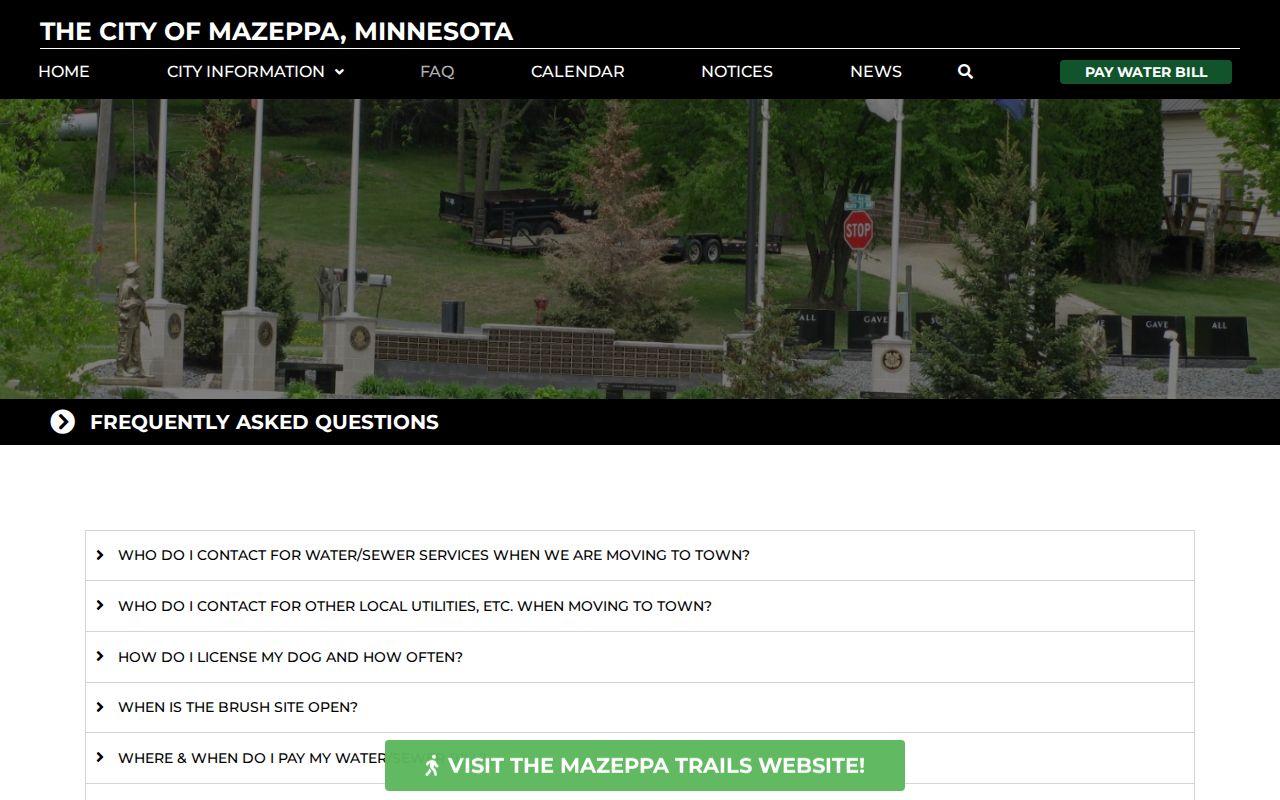Expand the pay my water bill question

(640, 758)
